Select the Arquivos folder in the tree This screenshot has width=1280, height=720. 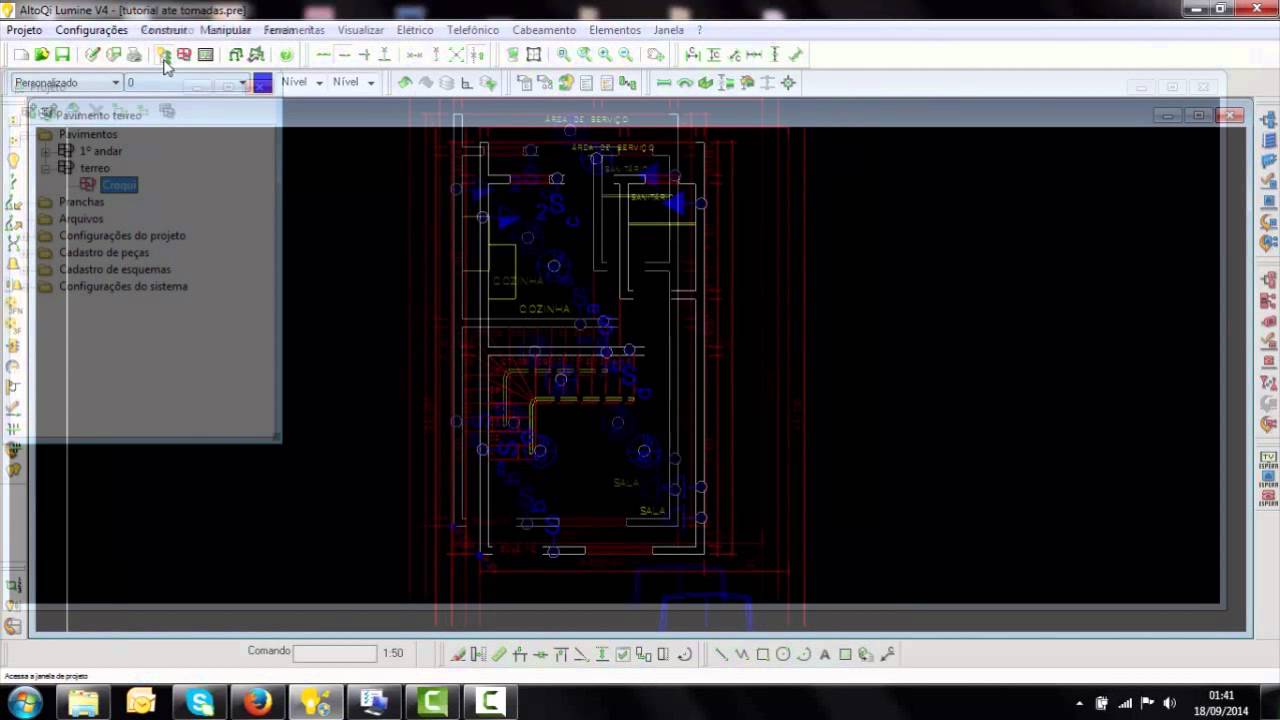pyautogui.click(x=81, y=219)
